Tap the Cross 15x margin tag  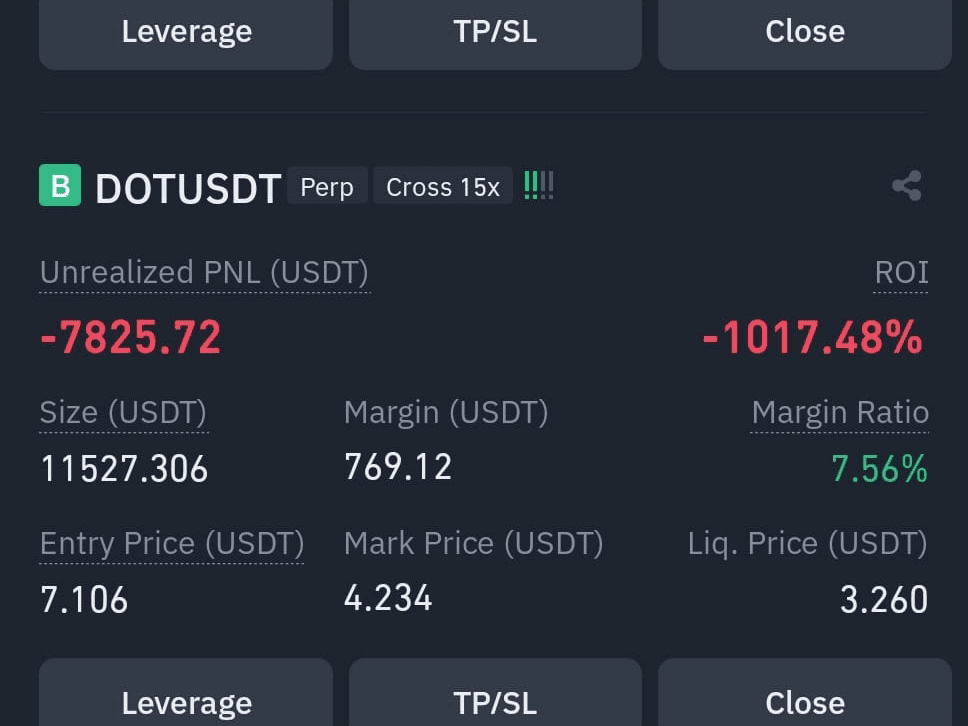pos(443,186)
